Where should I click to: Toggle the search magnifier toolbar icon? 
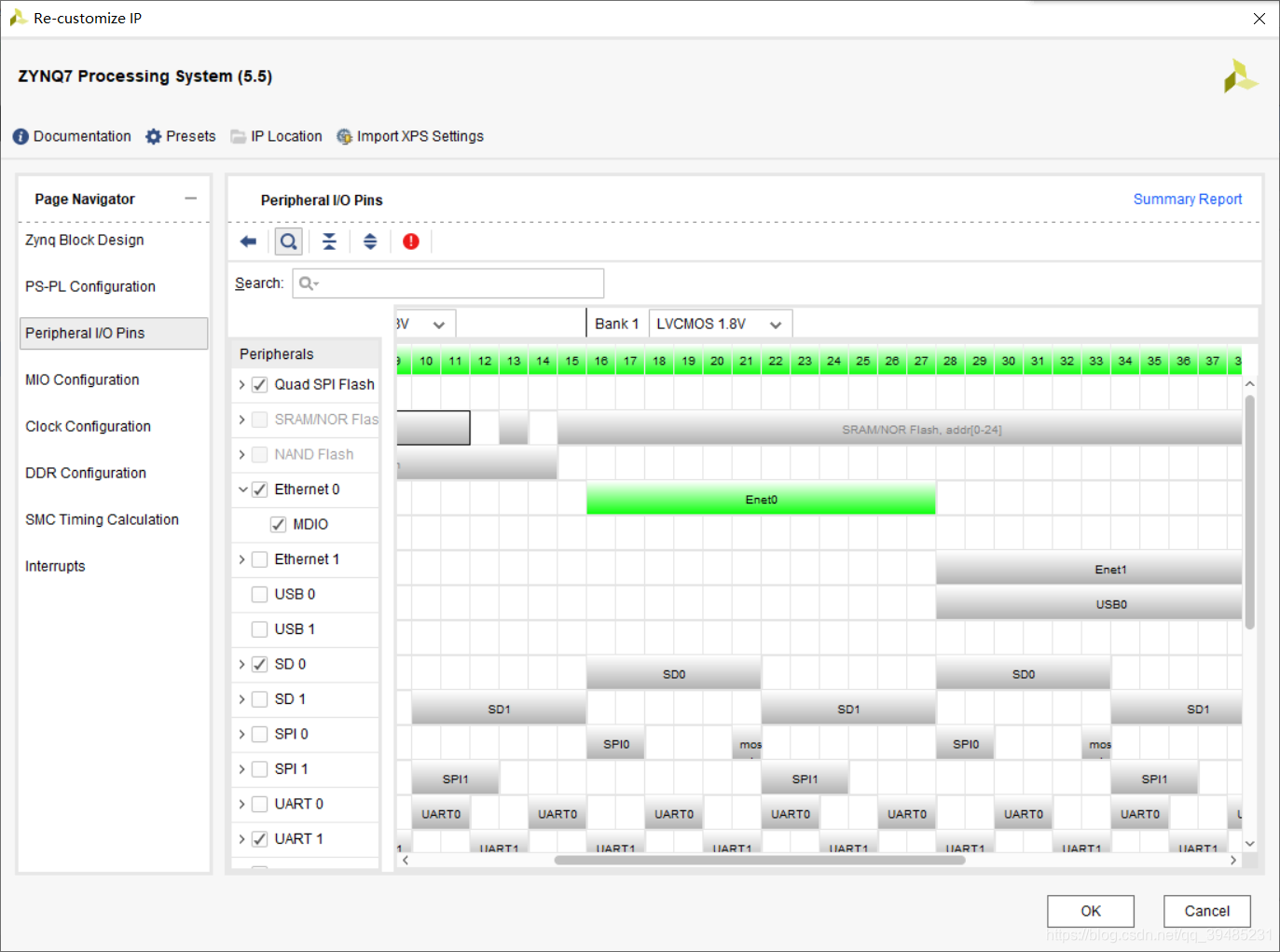pos(289,241)
